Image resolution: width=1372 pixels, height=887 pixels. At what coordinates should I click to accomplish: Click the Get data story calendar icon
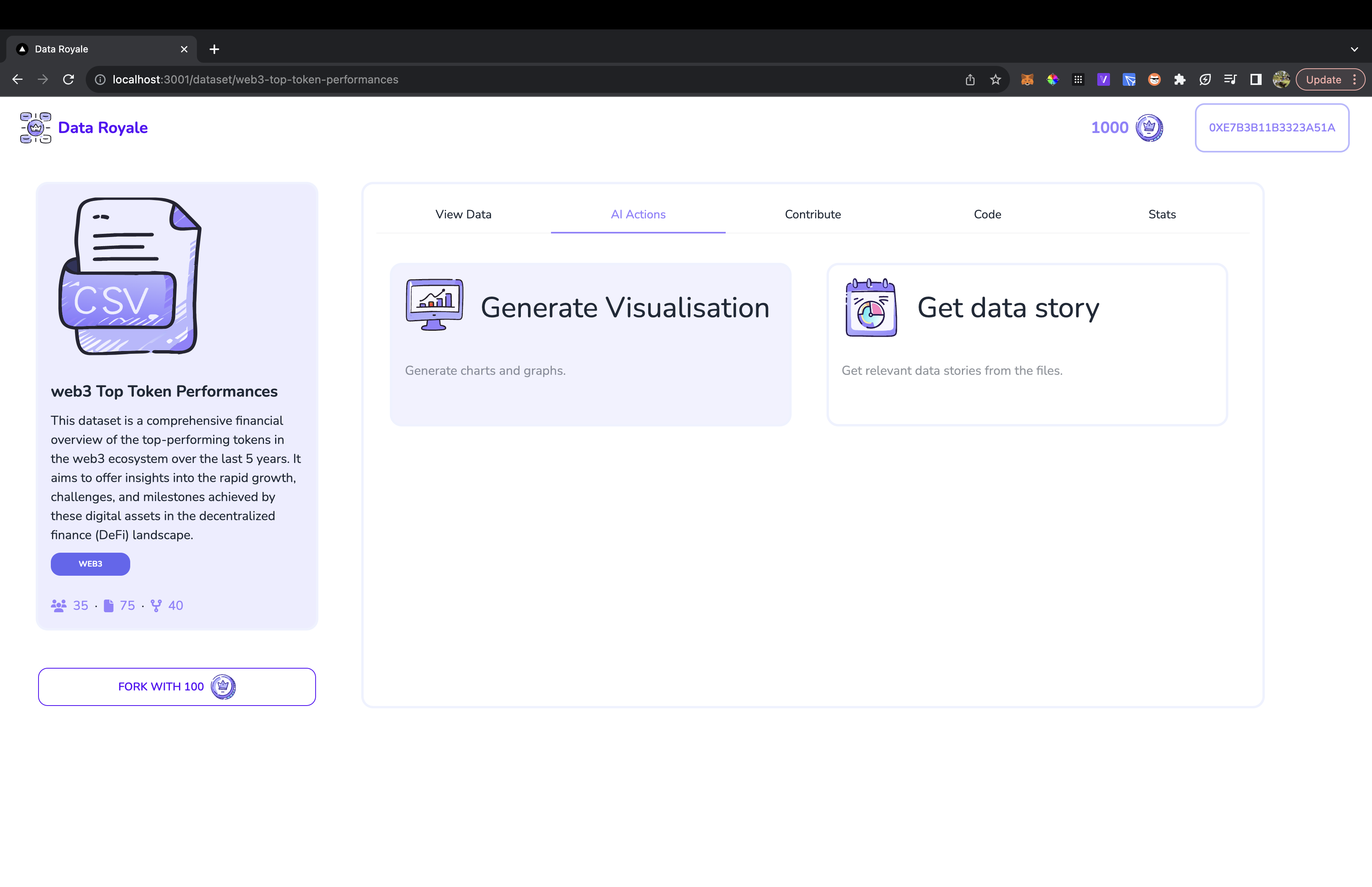pyautogui.click(x=871, y=308)
